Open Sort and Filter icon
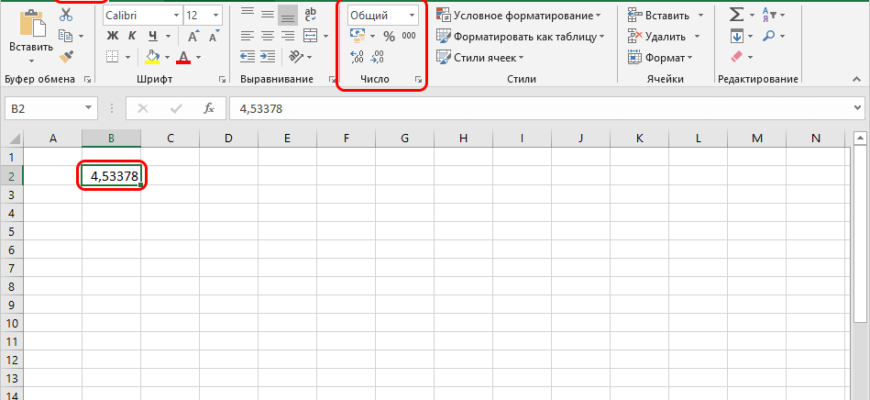This screenshot has width=870, height=400. pyautogui.click(x=769, y=15)
